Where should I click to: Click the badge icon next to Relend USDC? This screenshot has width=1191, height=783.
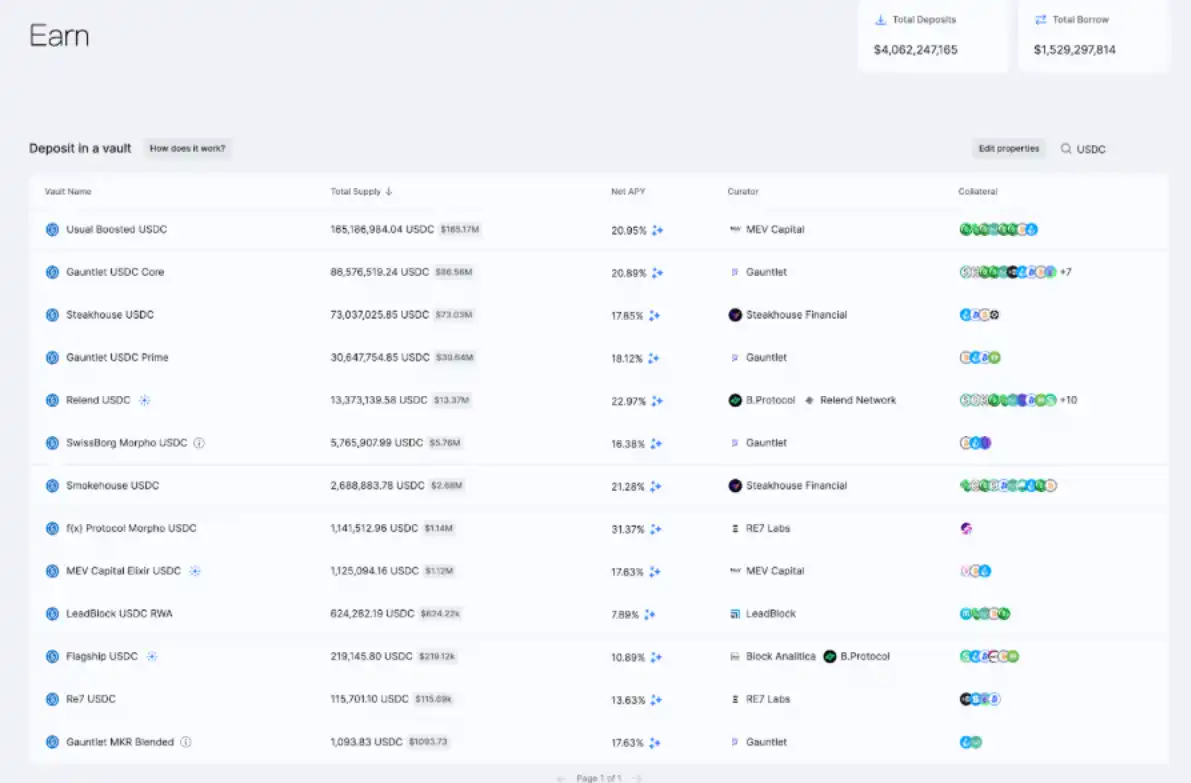(x=144, y=400)
